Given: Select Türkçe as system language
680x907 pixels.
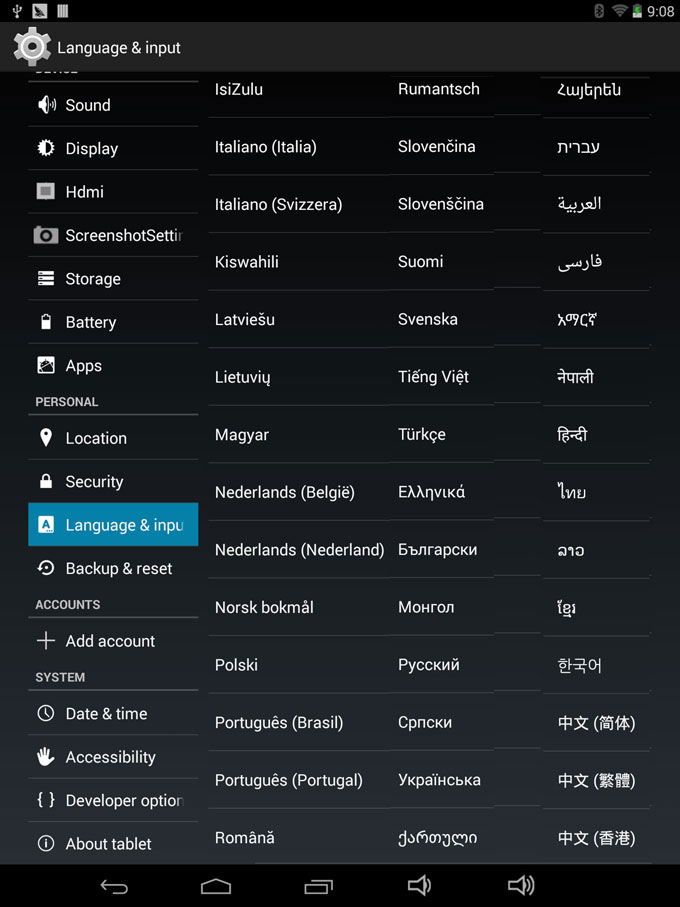Looking at the screenshot, I should 421,435.
